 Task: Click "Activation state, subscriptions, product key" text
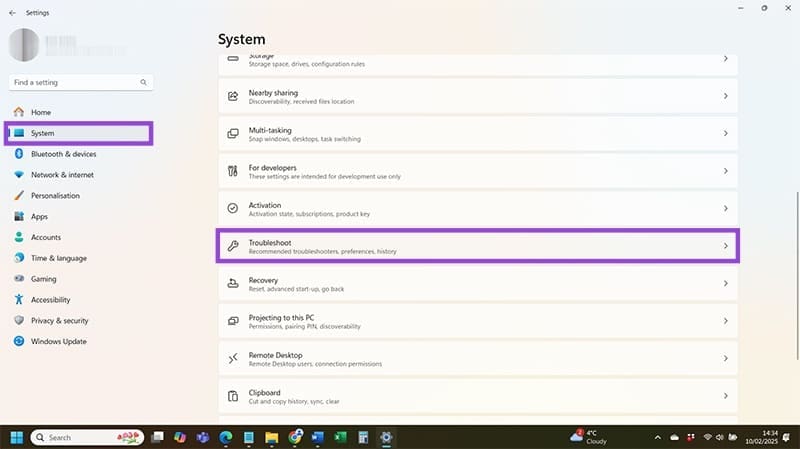tap(309, 214)
